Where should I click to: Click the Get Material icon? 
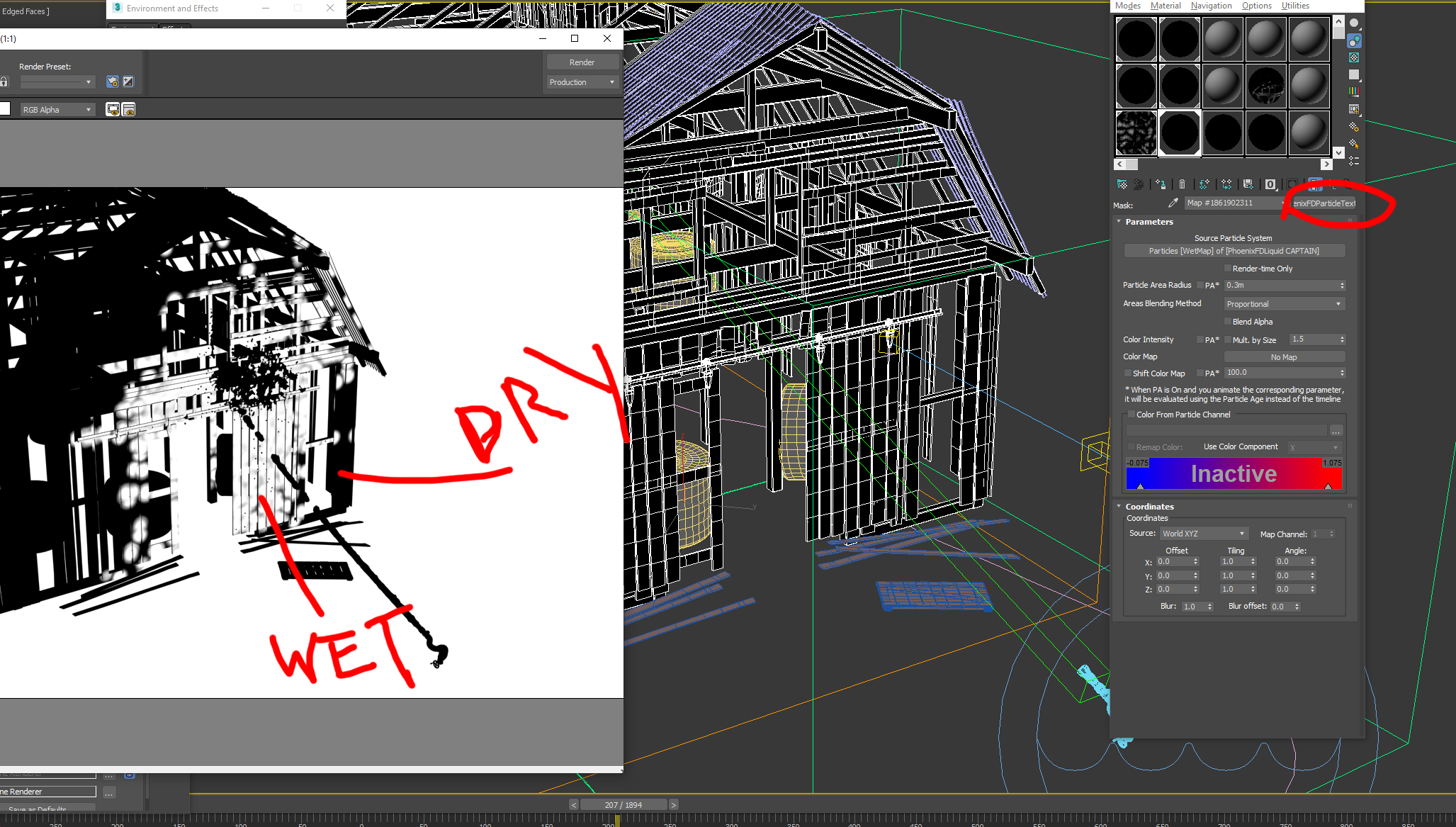coord(1122,184)
